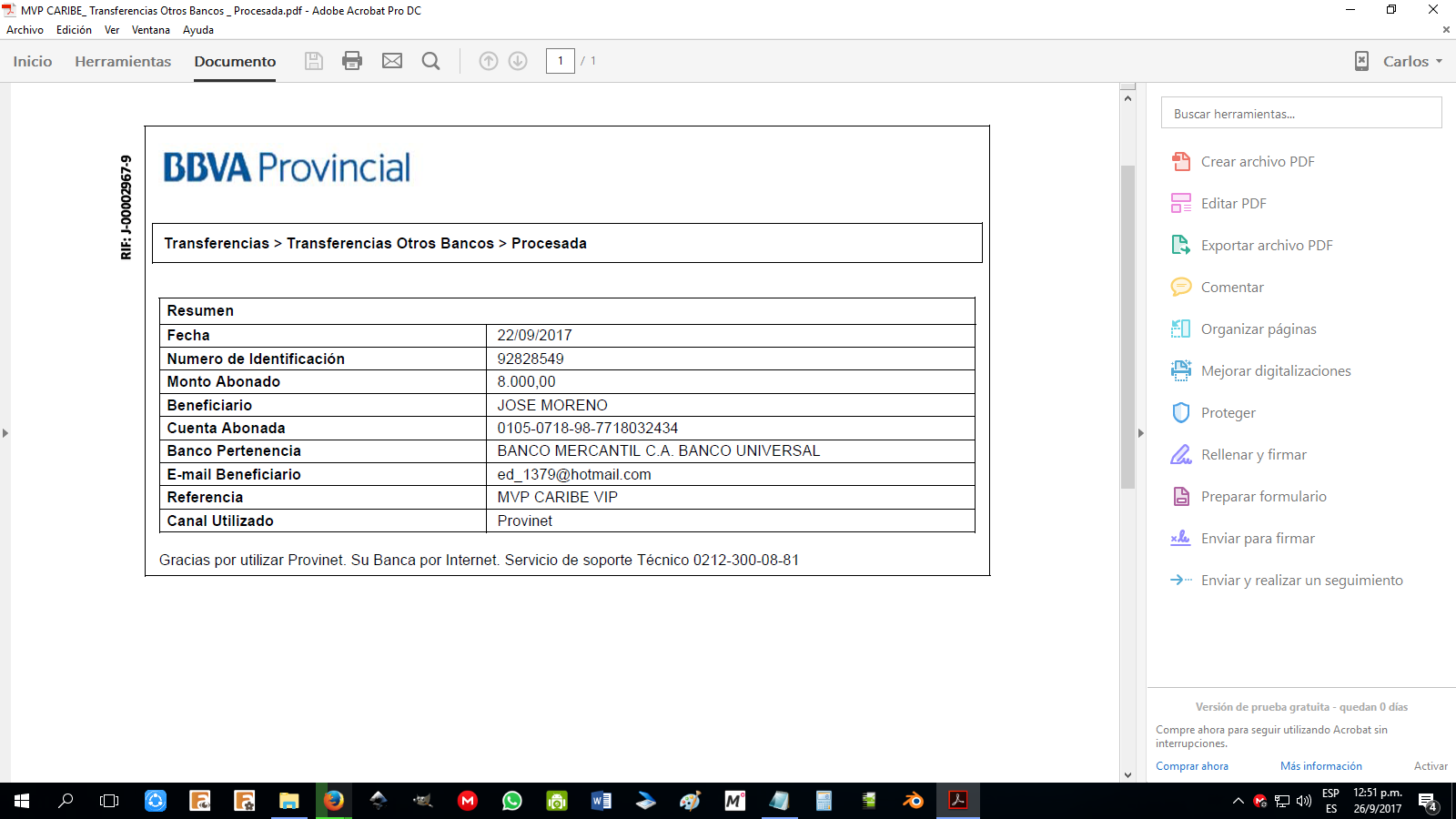Click in Buscar herramientas search field
The height and width of the screenshot is (819, 1456).
[x=1301, y=114]
